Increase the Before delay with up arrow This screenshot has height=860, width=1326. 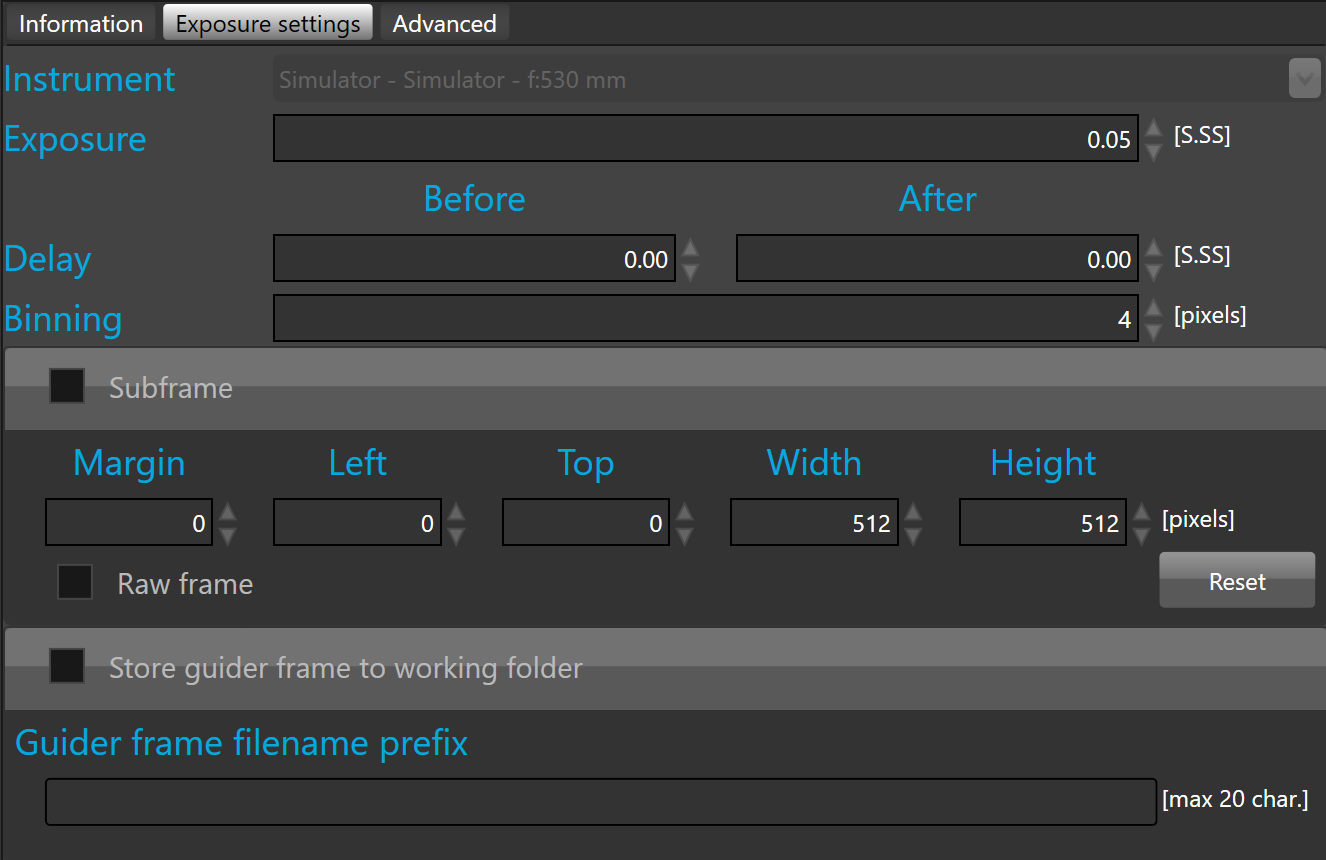(690, 248)
